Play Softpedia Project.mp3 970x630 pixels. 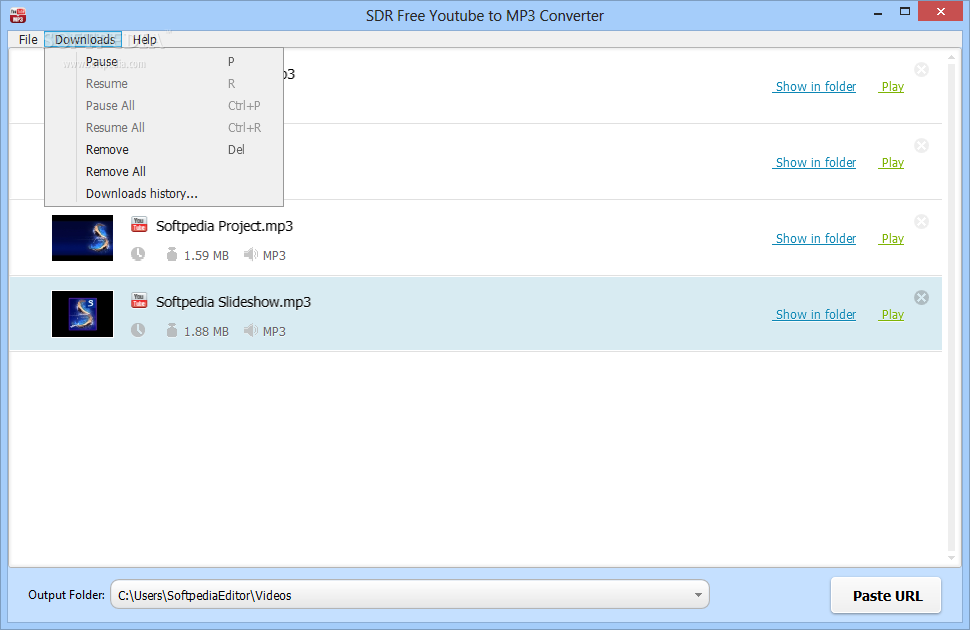tap(892, 239)
